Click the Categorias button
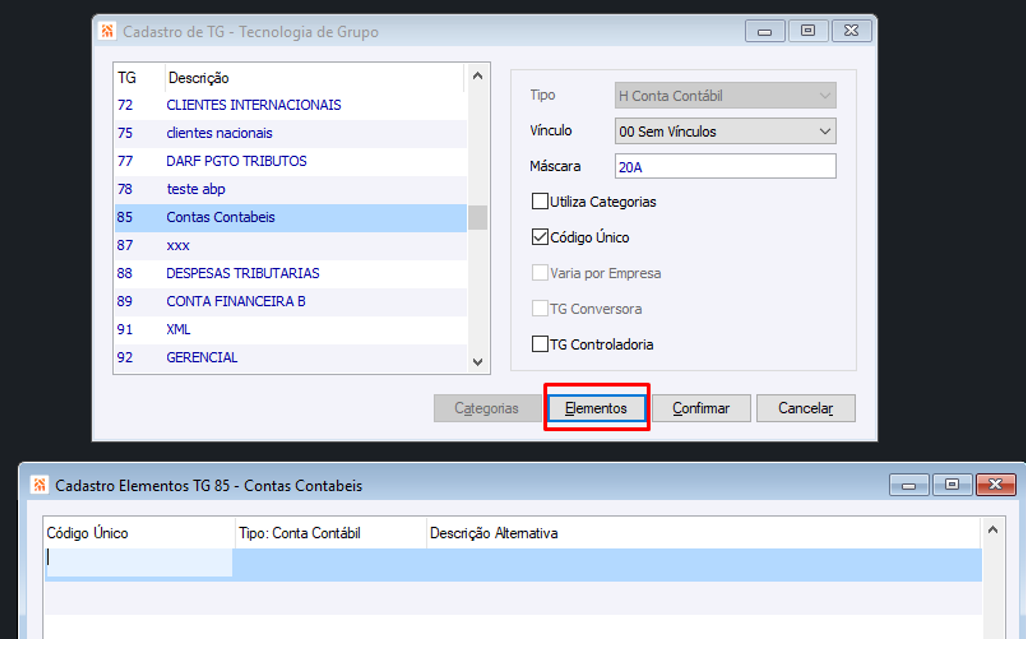This screenshot has width=1026, height=645. pyautogui.click(x=487, y=408)
